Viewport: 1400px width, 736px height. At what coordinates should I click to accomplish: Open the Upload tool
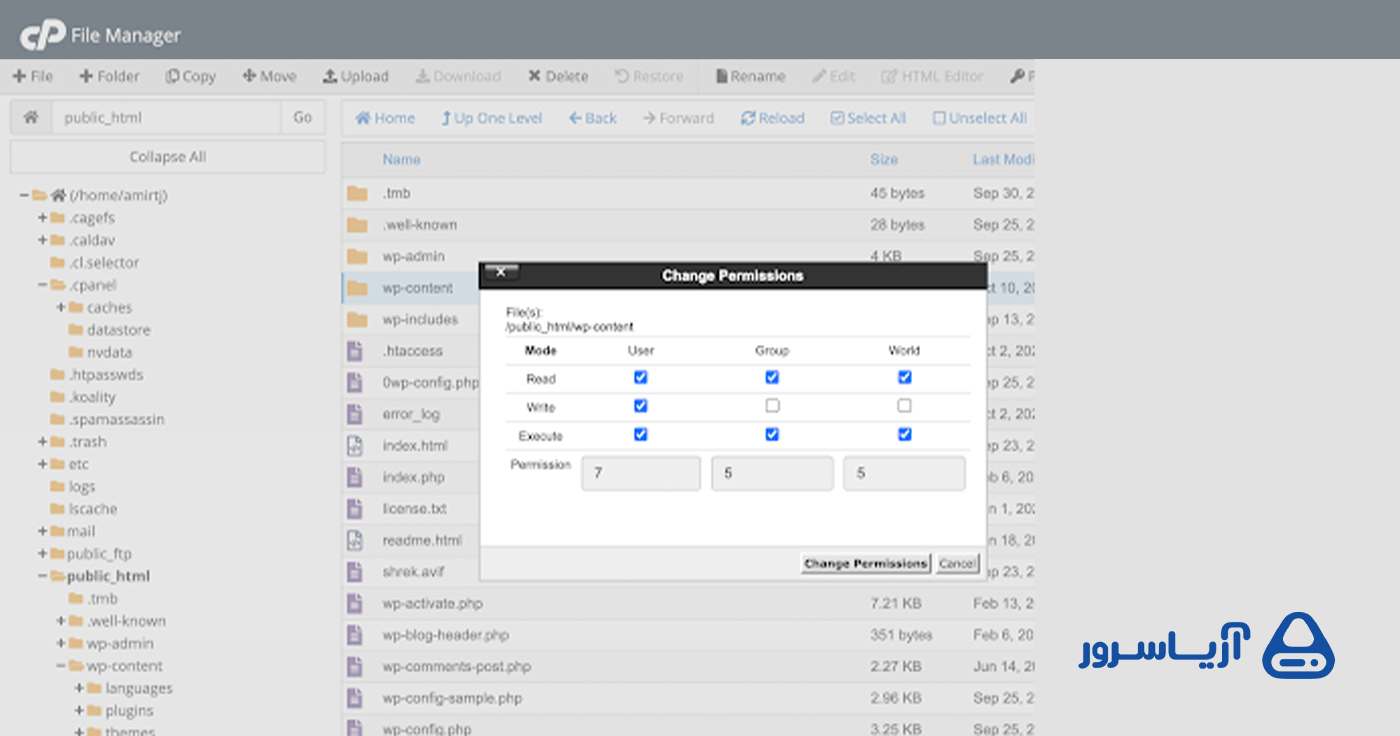[355, 76]
